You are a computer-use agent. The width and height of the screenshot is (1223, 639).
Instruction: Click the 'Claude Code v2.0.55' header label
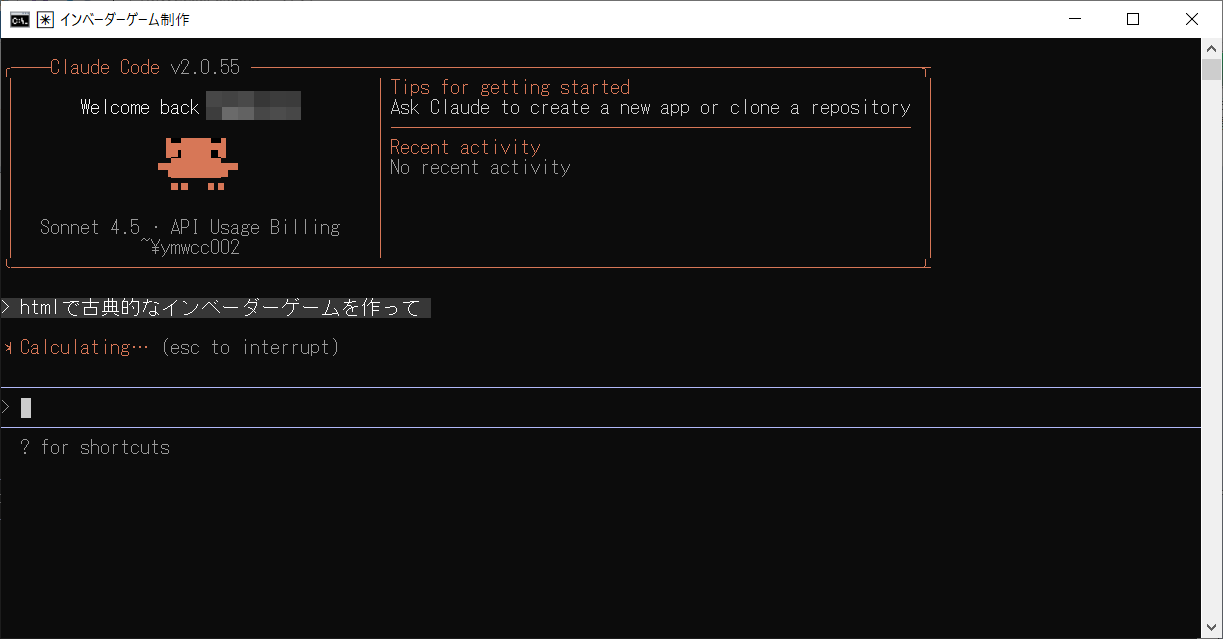tap(145, 68)
